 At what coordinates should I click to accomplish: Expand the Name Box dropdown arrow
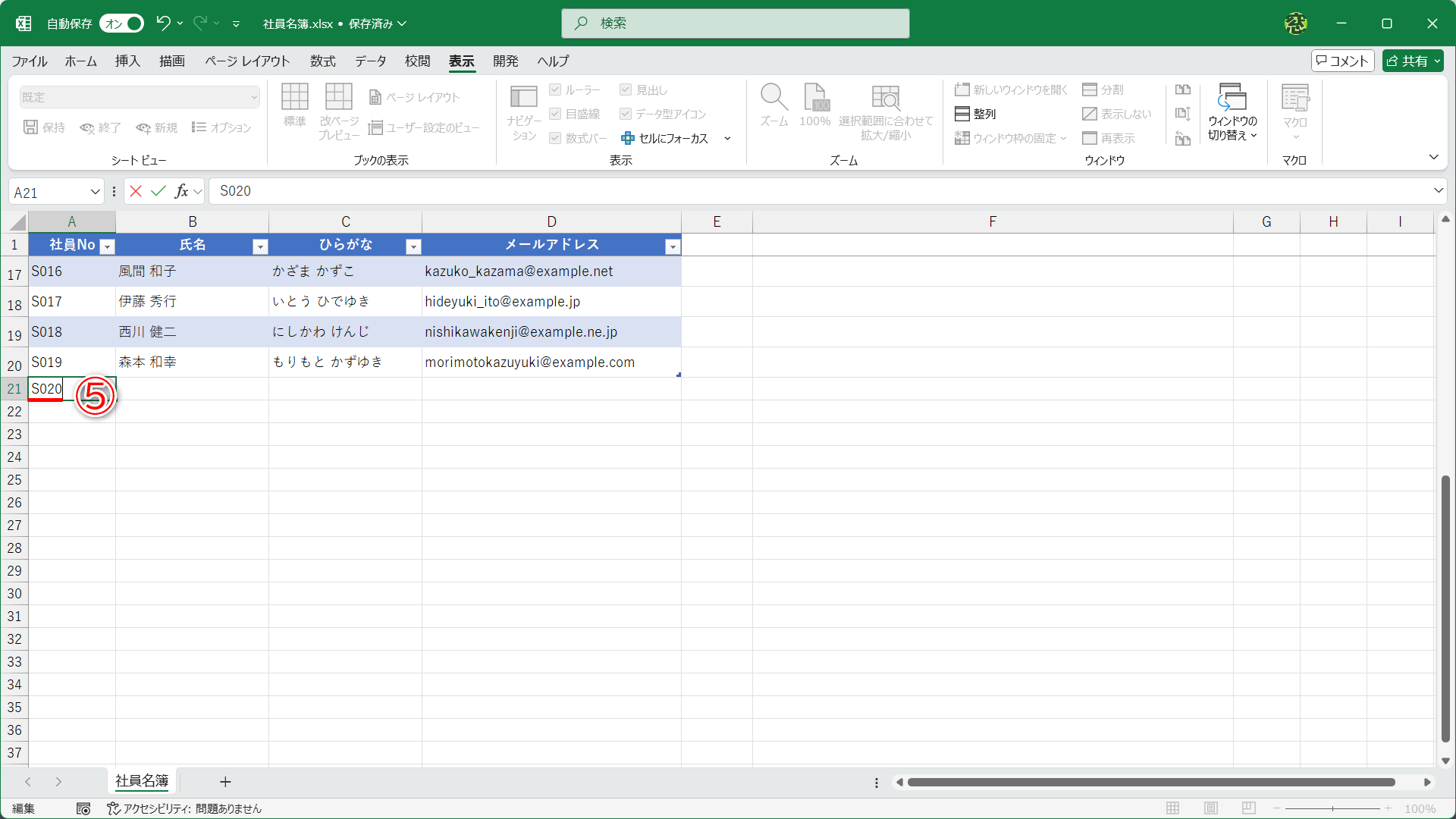[x=96, y=192]
